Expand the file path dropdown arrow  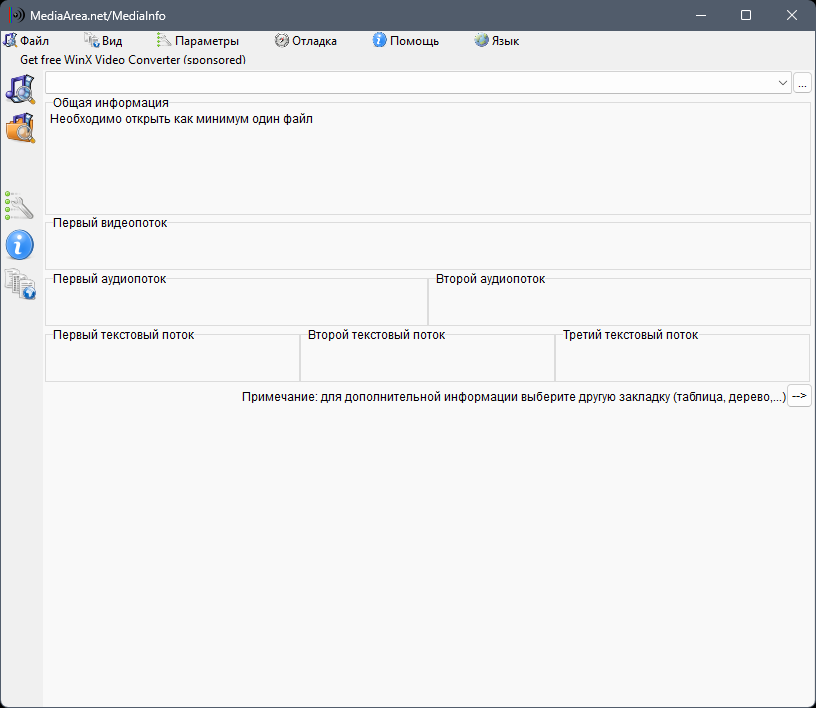coord(782,83)
